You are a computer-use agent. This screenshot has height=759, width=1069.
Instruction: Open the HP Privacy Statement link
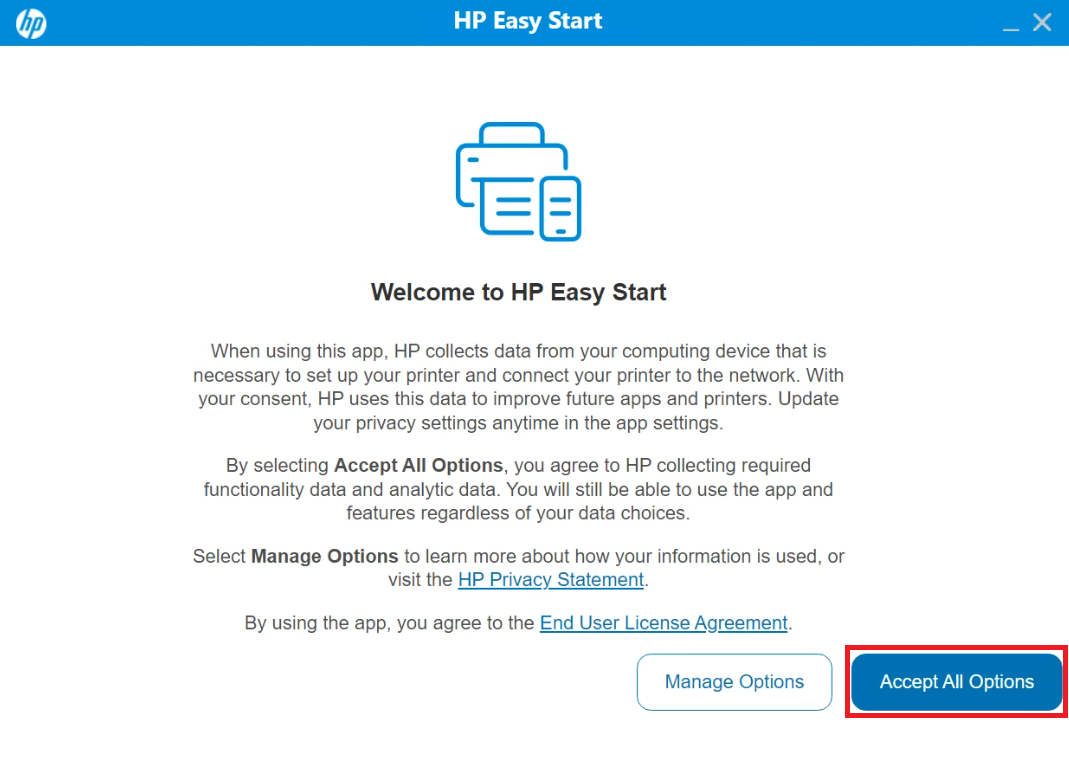(x=551, y=580)
